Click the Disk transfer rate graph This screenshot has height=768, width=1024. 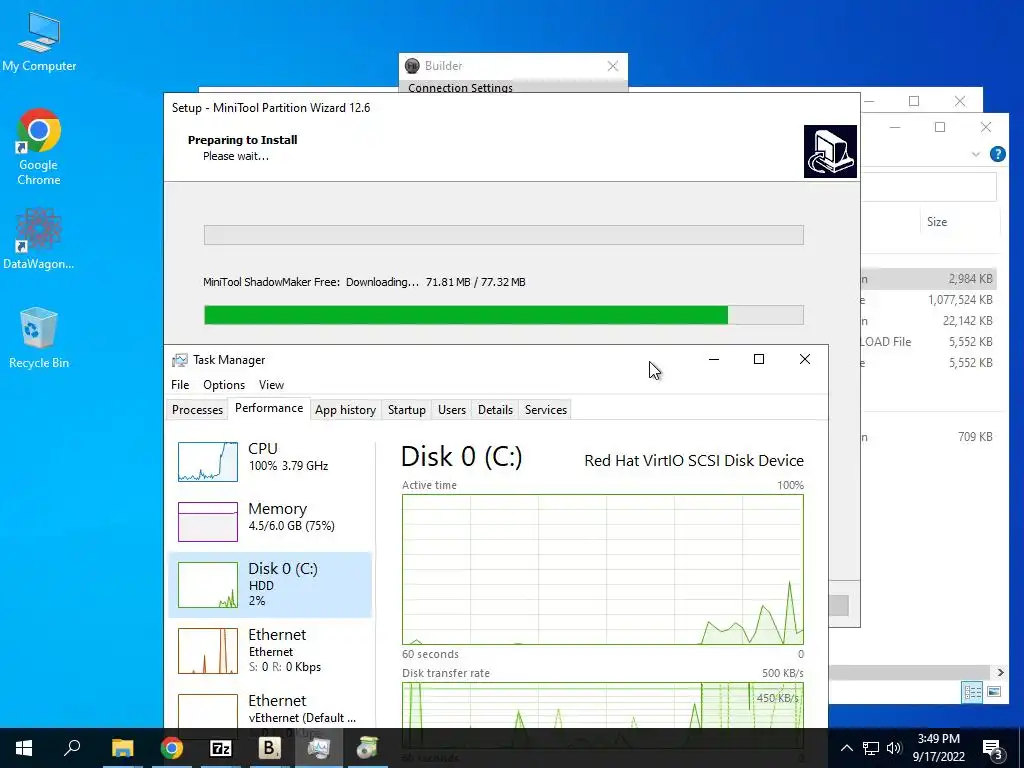tap(603, 705)
